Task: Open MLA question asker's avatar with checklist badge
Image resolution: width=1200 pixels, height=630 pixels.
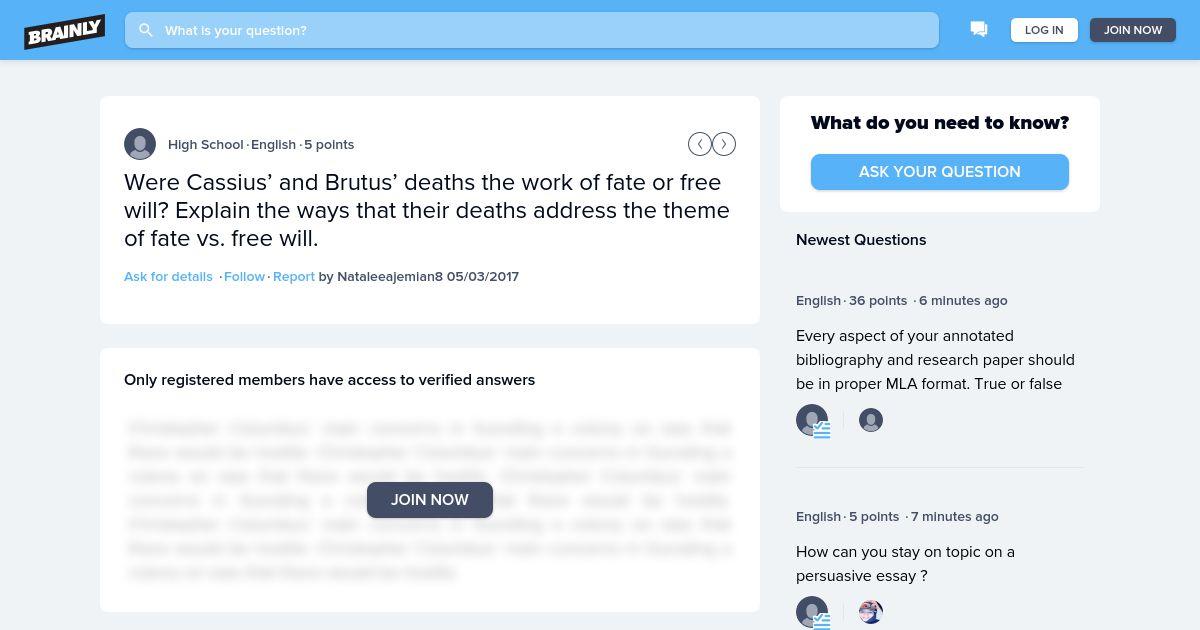Action: [812, 420]
